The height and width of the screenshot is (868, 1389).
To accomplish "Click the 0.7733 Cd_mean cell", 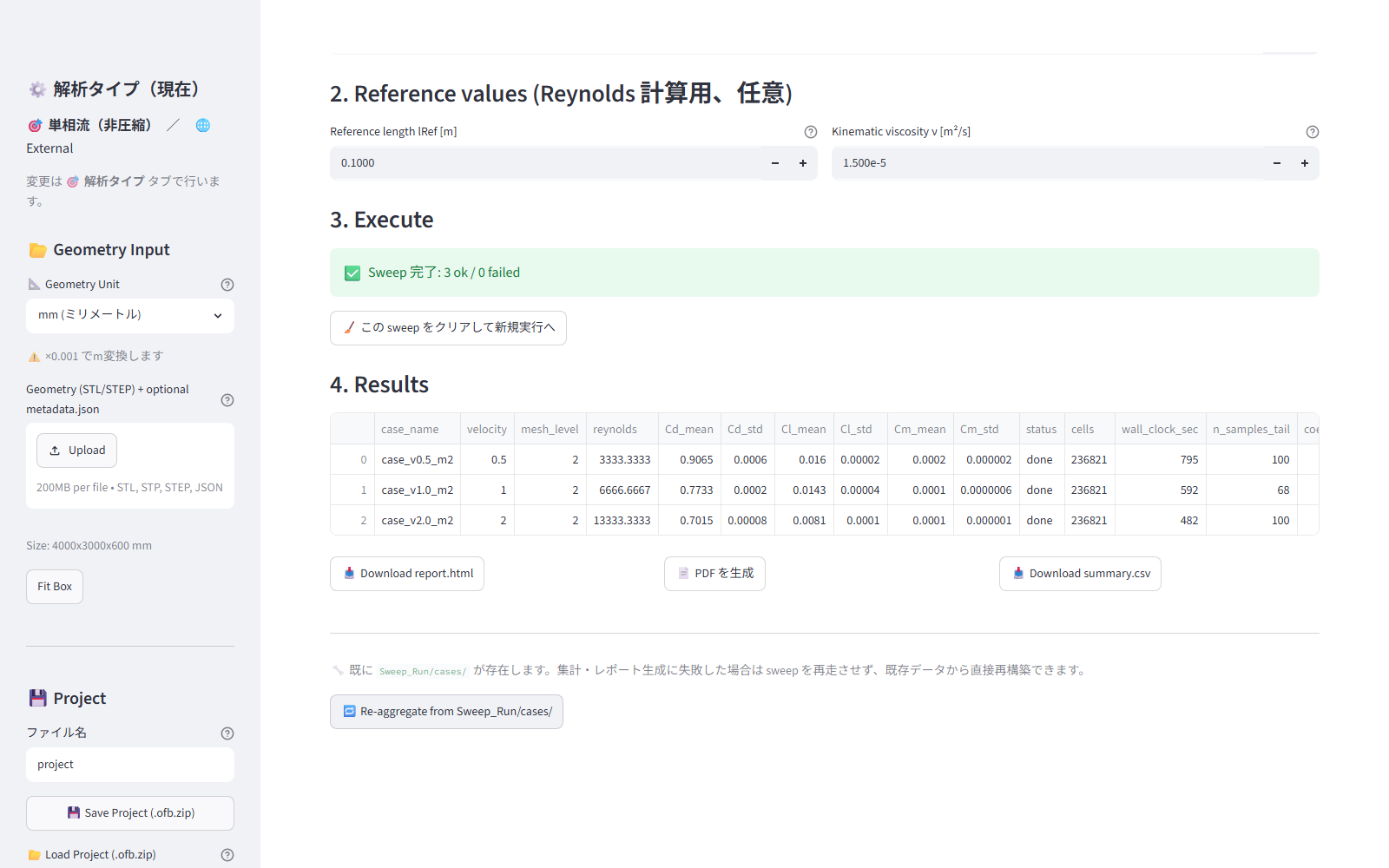I will (689, 490).
